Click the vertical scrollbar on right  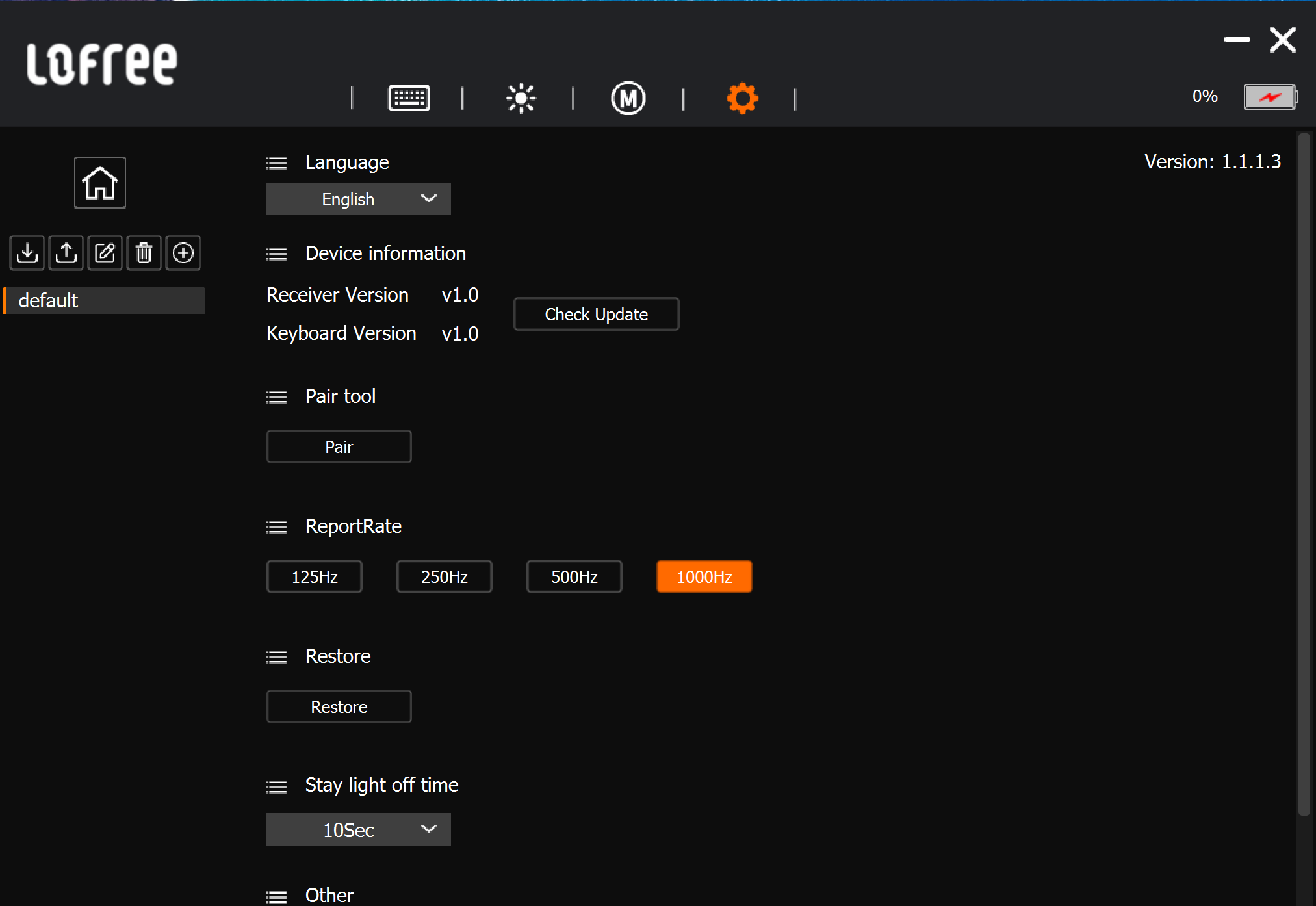(x=1304, y=473)
